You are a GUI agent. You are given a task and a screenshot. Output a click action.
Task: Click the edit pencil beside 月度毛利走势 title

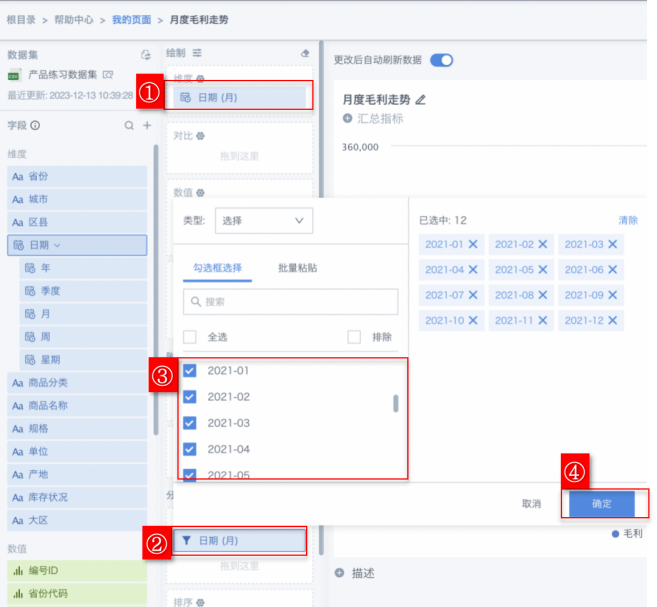(420, 100)
